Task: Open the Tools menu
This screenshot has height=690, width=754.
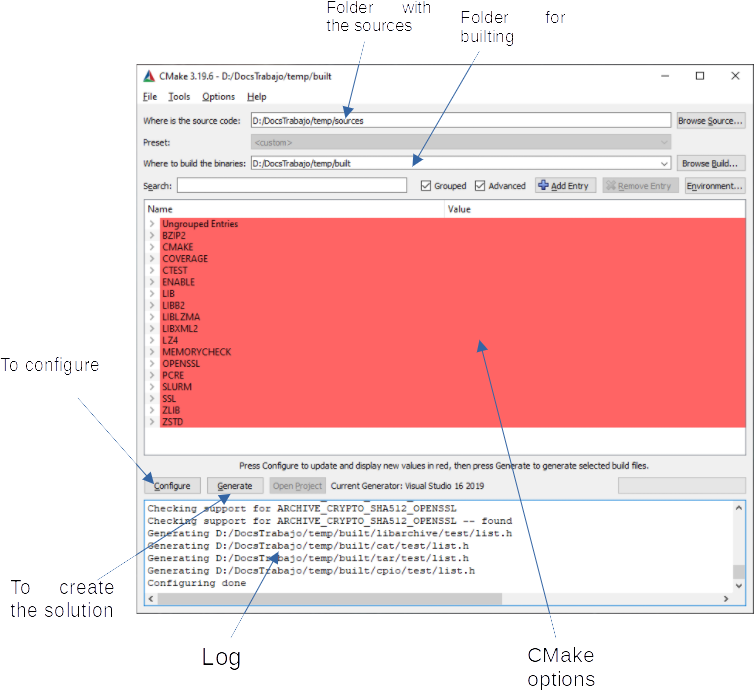Action: [x=179, y=97]
